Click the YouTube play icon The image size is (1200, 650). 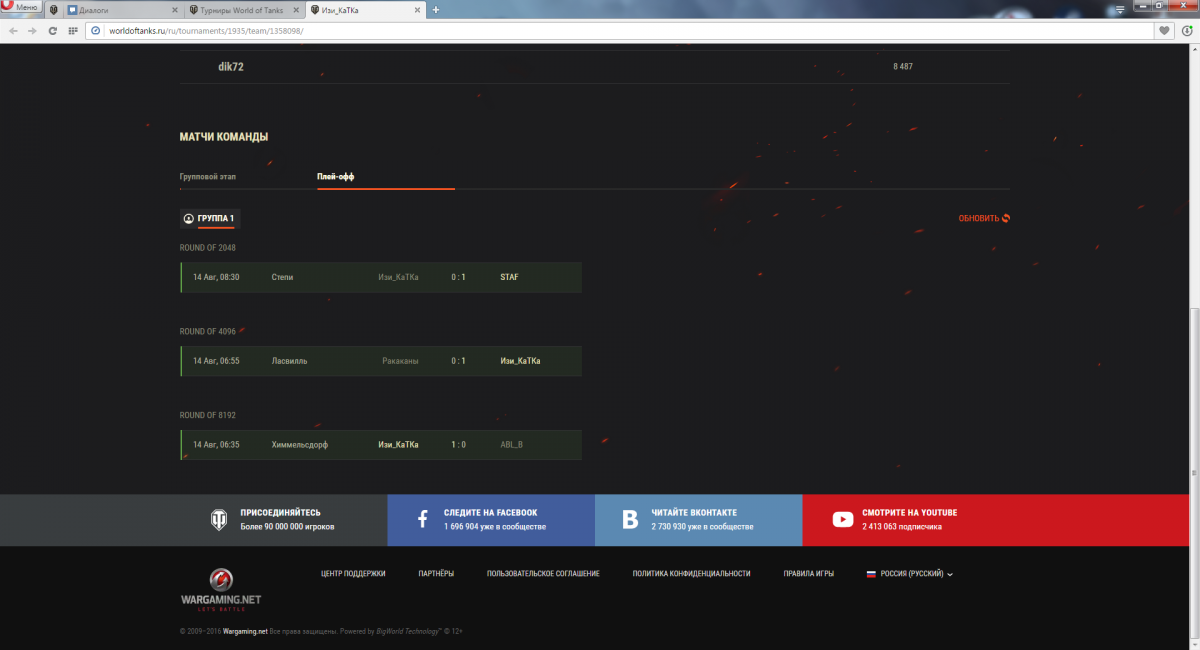click(x=842, y=519)
